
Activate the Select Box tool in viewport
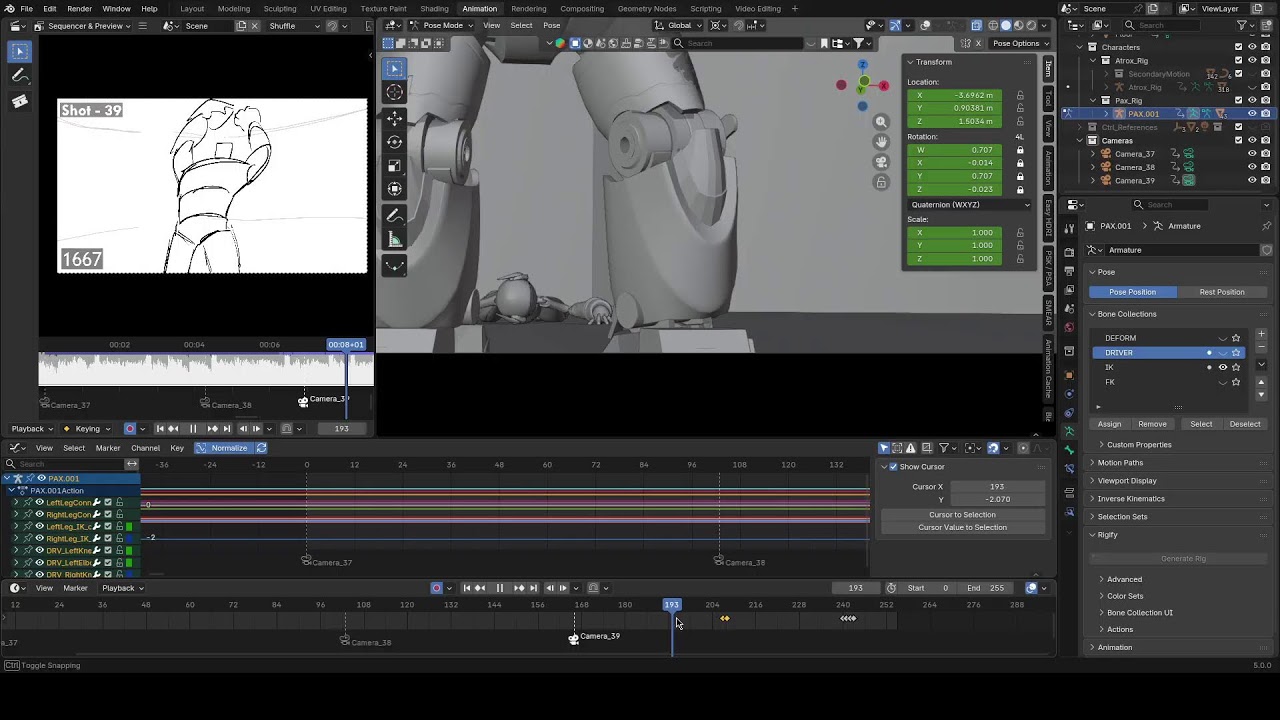(394, 68)
